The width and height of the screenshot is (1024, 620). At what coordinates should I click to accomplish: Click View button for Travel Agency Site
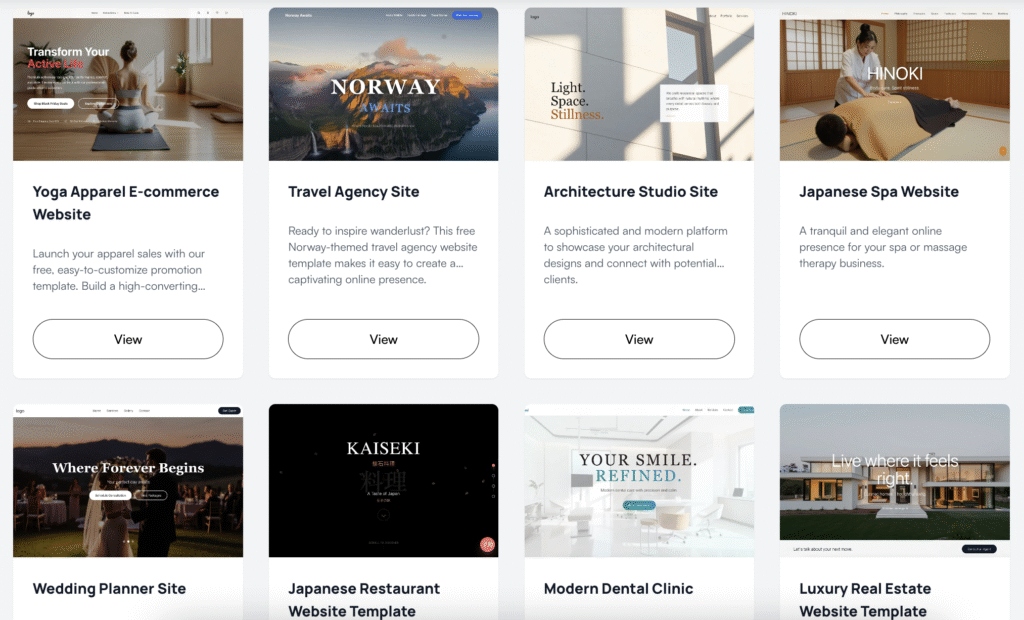pos(383,339)
